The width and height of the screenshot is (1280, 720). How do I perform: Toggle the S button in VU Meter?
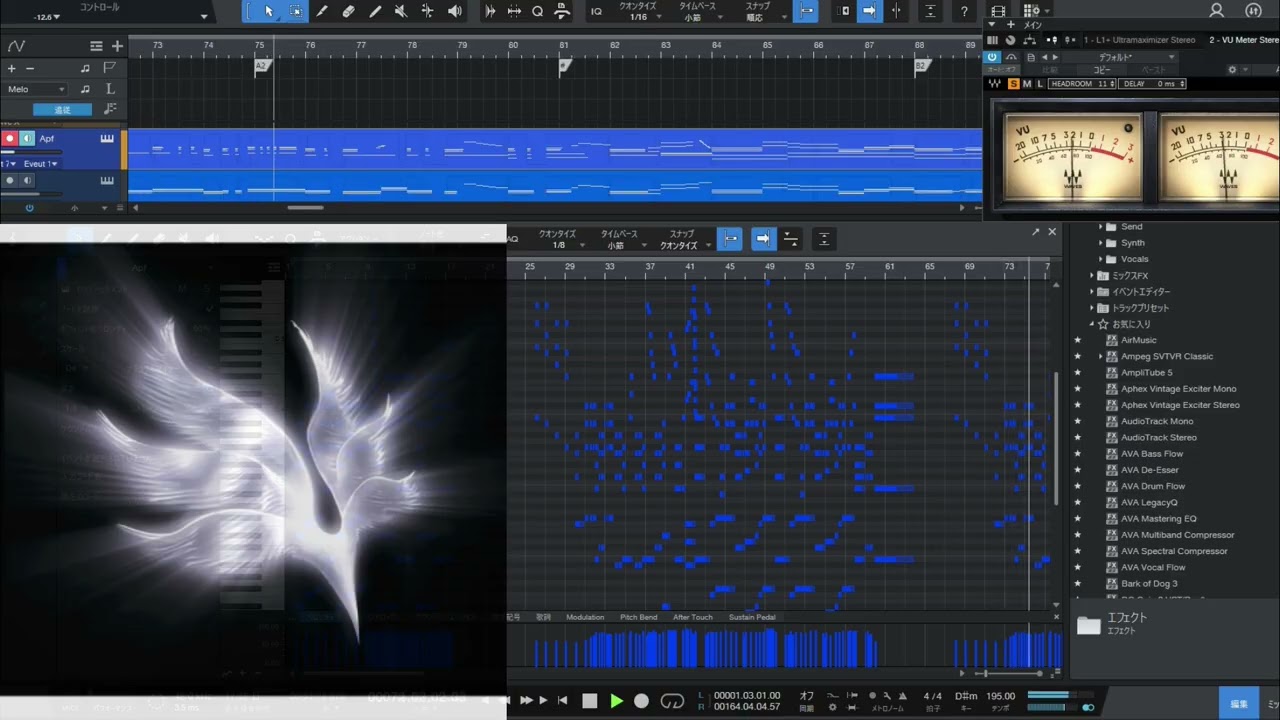[1013, 84]
